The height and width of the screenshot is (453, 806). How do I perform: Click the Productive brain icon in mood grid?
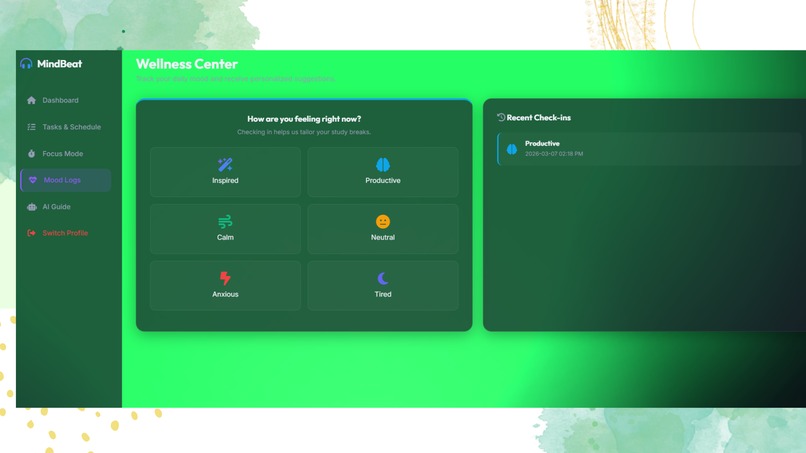(x=383, y=165)
